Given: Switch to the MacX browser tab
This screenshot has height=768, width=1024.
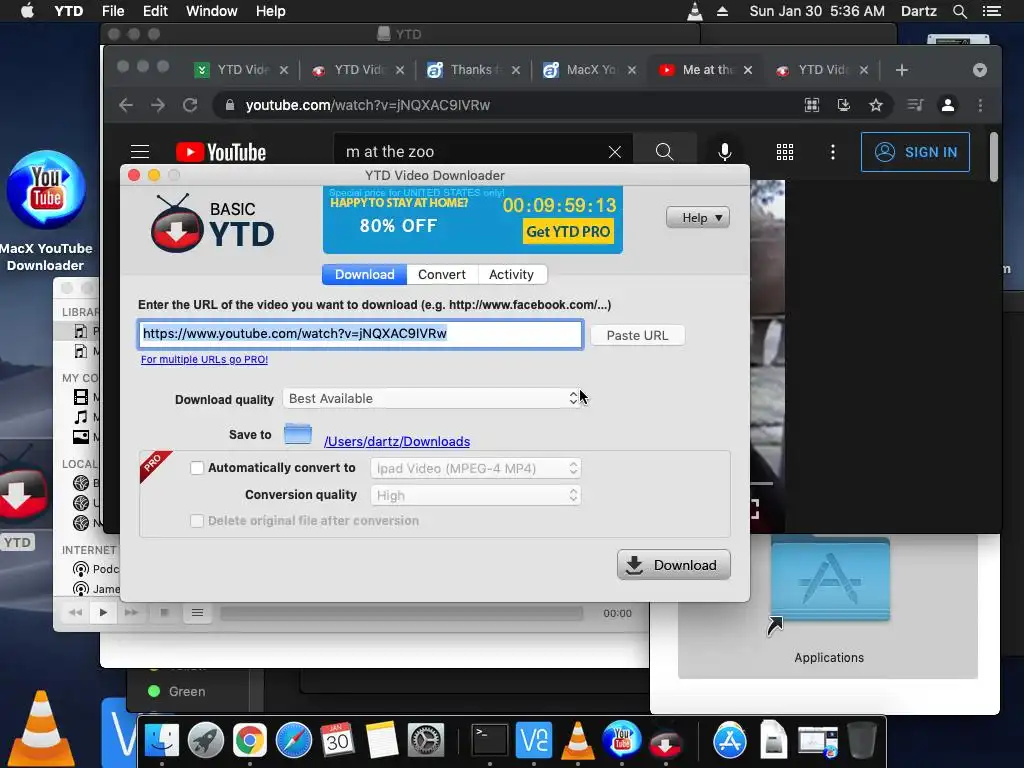Looking at the screenshot, I should [588, 70].
